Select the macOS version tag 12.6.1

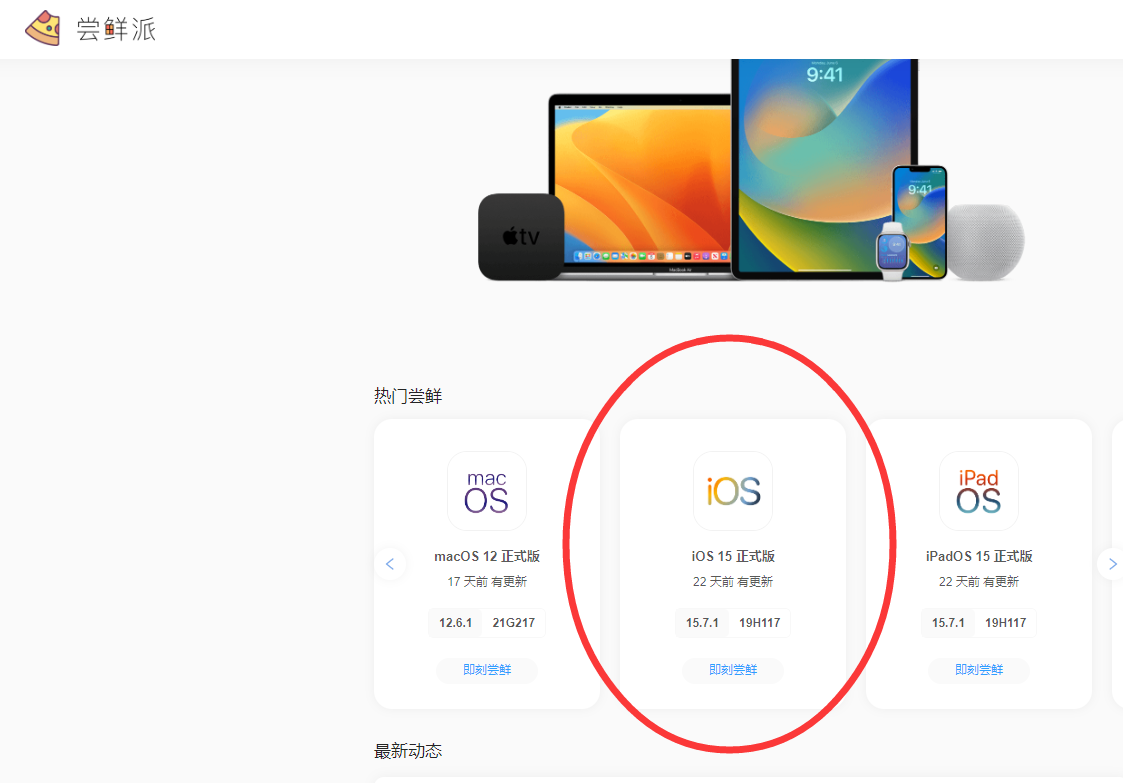point(456,623)
